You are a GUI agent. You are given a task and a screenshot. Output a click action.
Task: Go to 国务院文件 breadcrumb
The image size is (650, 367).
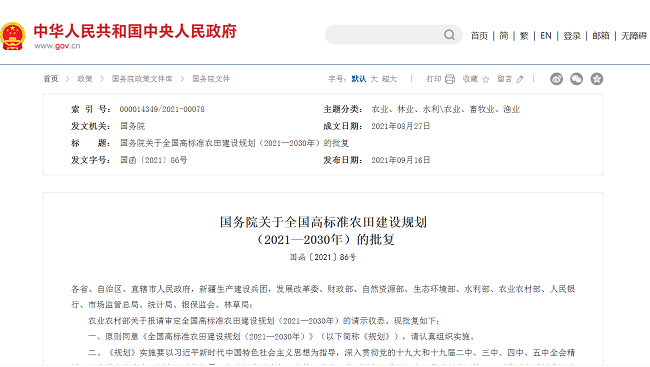211,79
